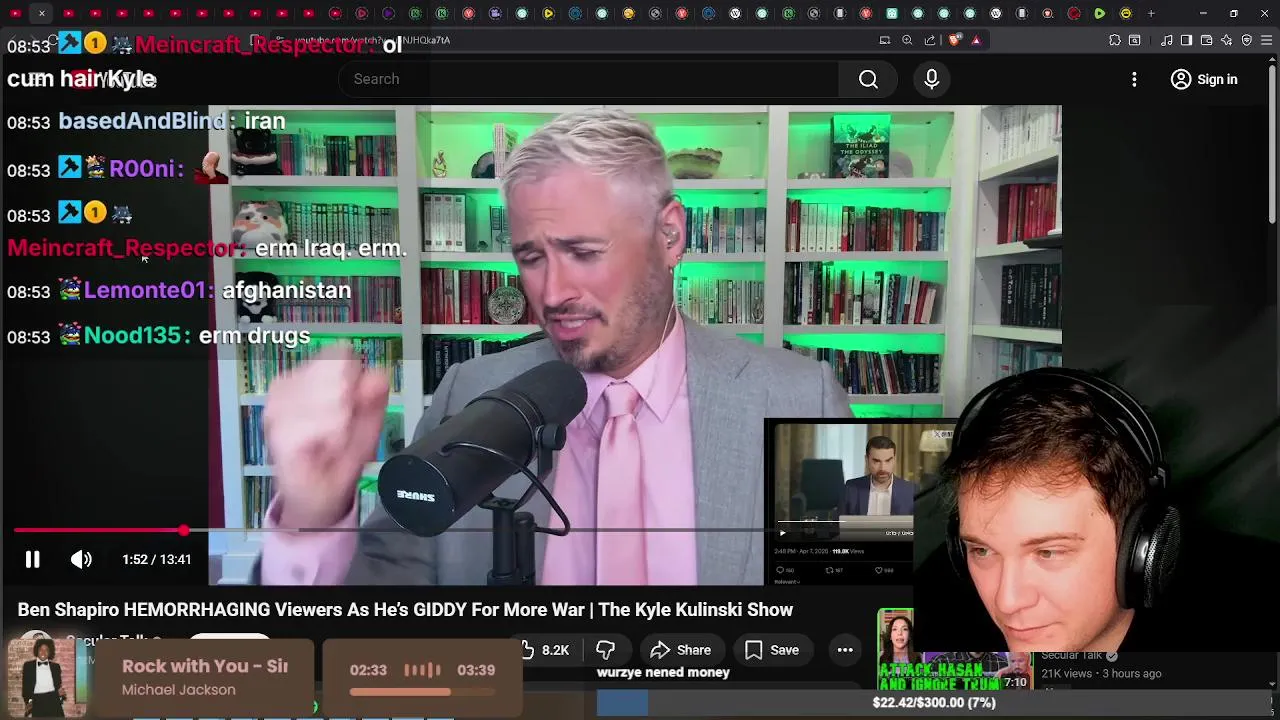This screenshot has width=1280, height=720.
Task: Close the embedded tweet overlay with X
Action: click(937, 435)
